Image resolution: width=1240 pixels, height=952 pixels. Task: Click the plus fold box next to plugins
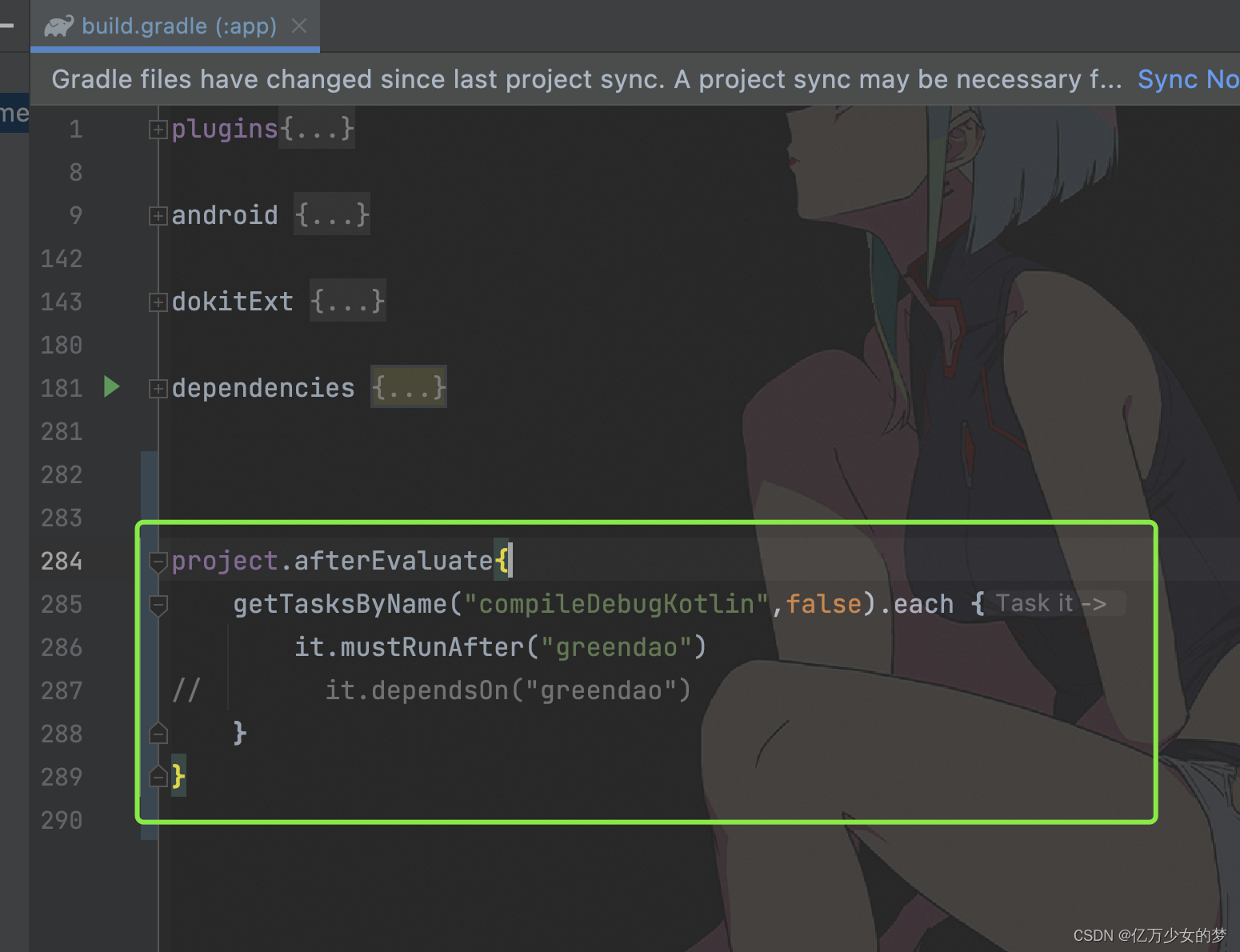coord(158,128)
